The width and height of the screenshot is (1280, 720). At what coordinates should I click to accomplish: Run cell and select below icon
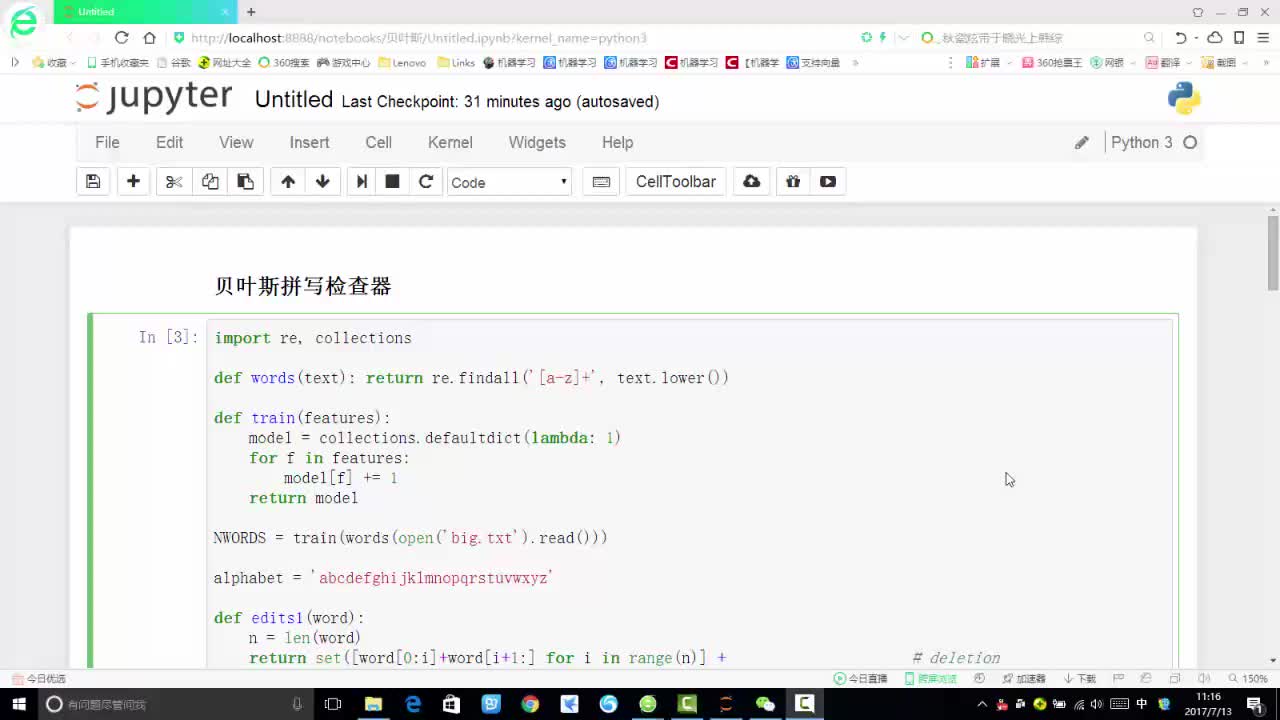362,182
